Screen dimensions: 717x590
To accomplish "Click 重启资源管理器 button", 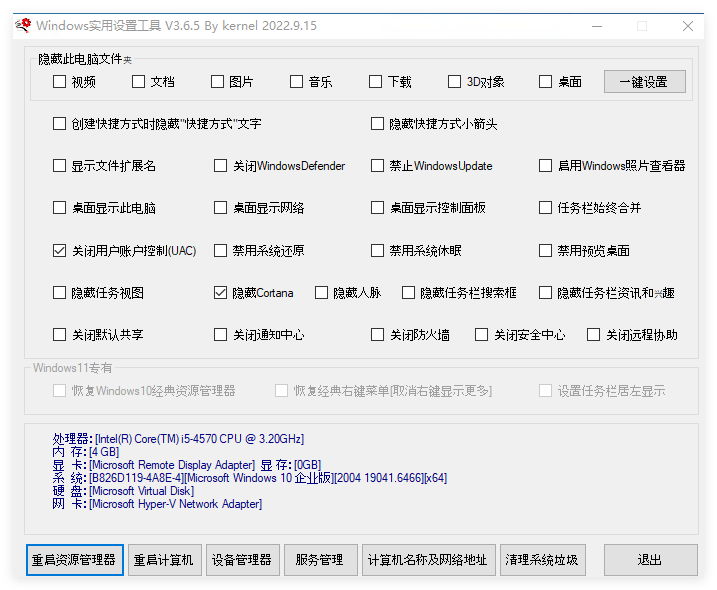I will point(75,560).
